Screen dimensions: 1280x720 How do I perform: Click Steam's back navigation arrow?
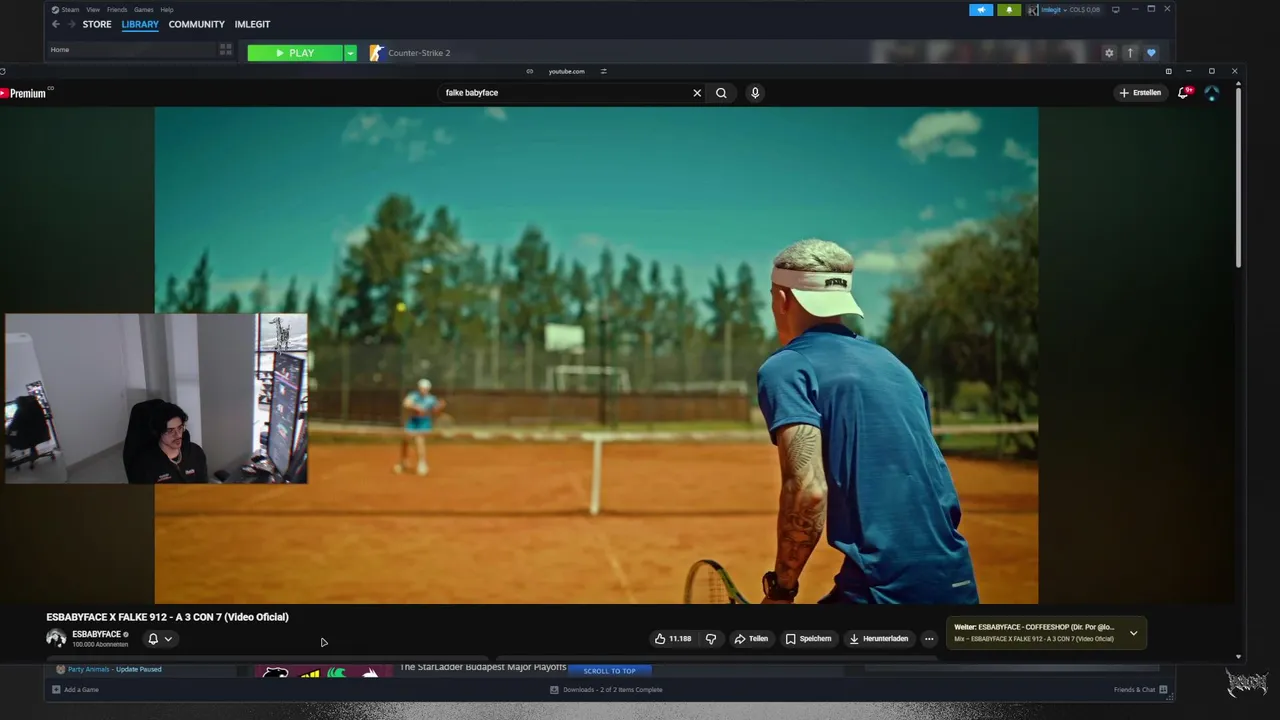click(56, 24)
